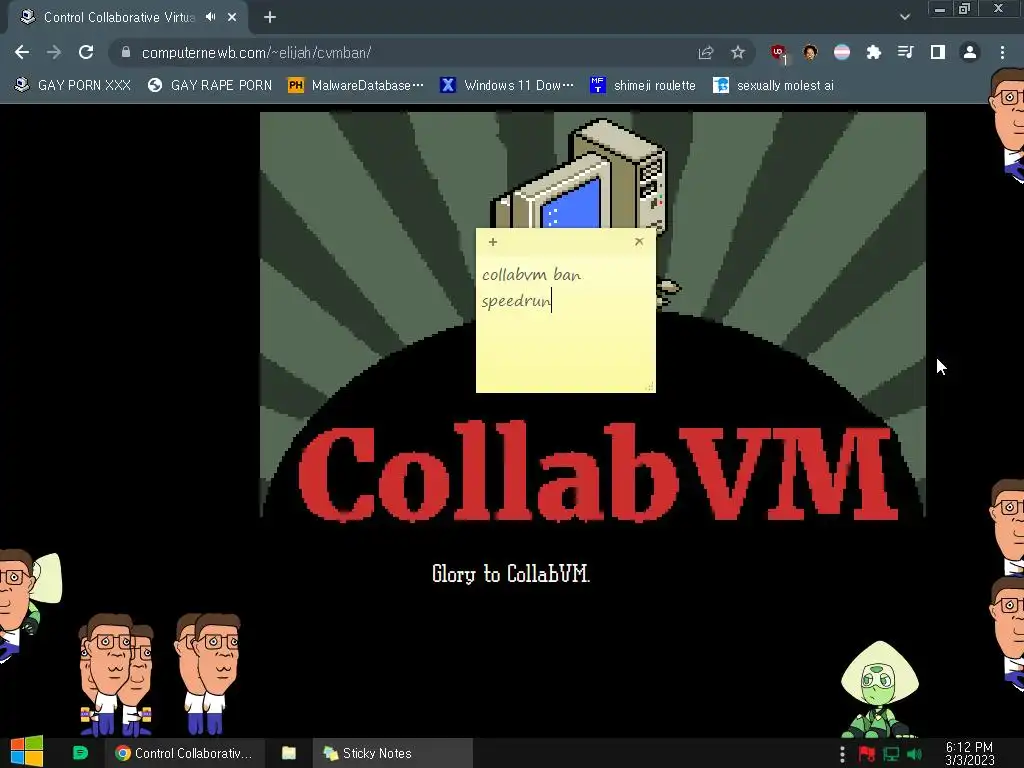Open the volume tray icon

tap(914, 754)
